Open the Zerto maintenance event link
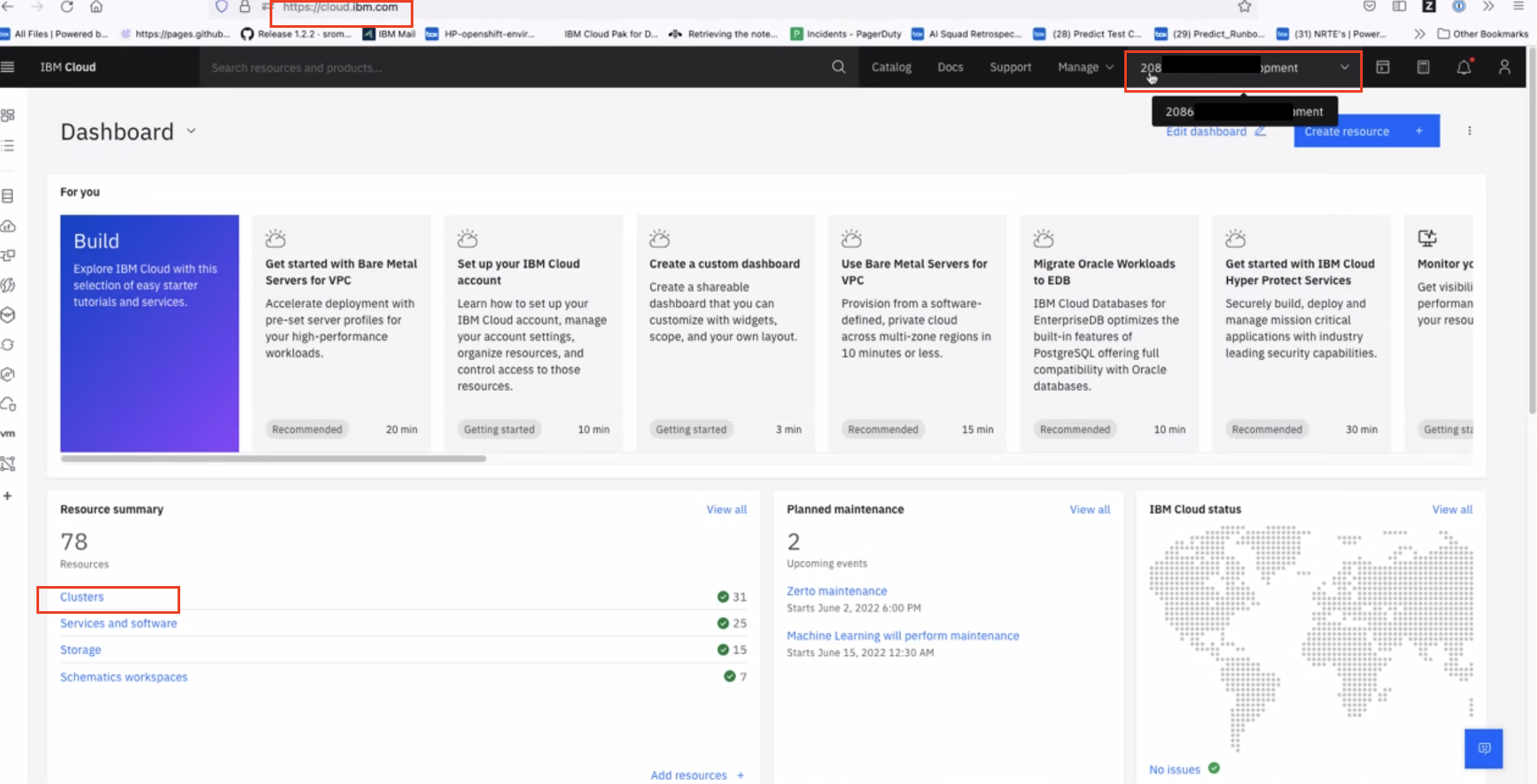 pyautogui.click(x=837, y=591)
